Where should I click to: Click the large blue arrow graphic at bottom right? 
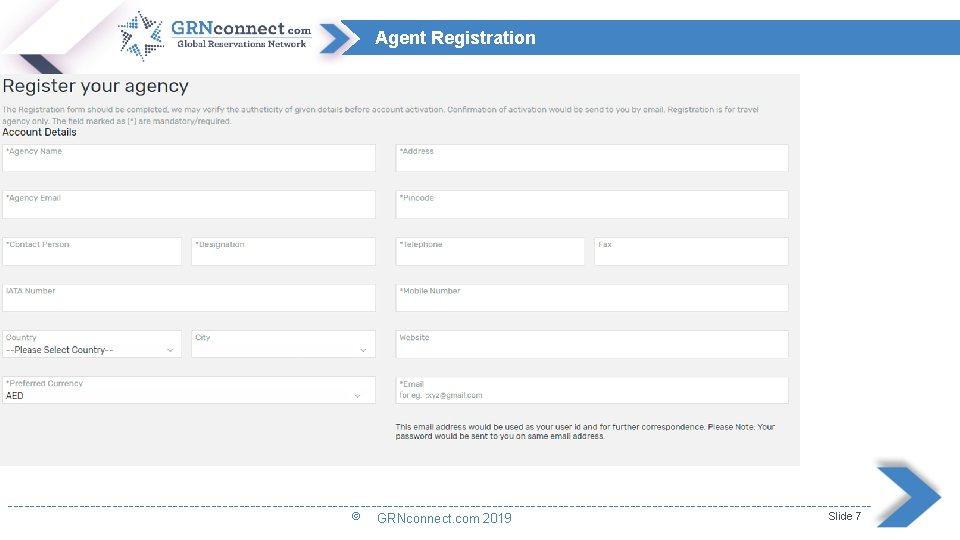908,493
